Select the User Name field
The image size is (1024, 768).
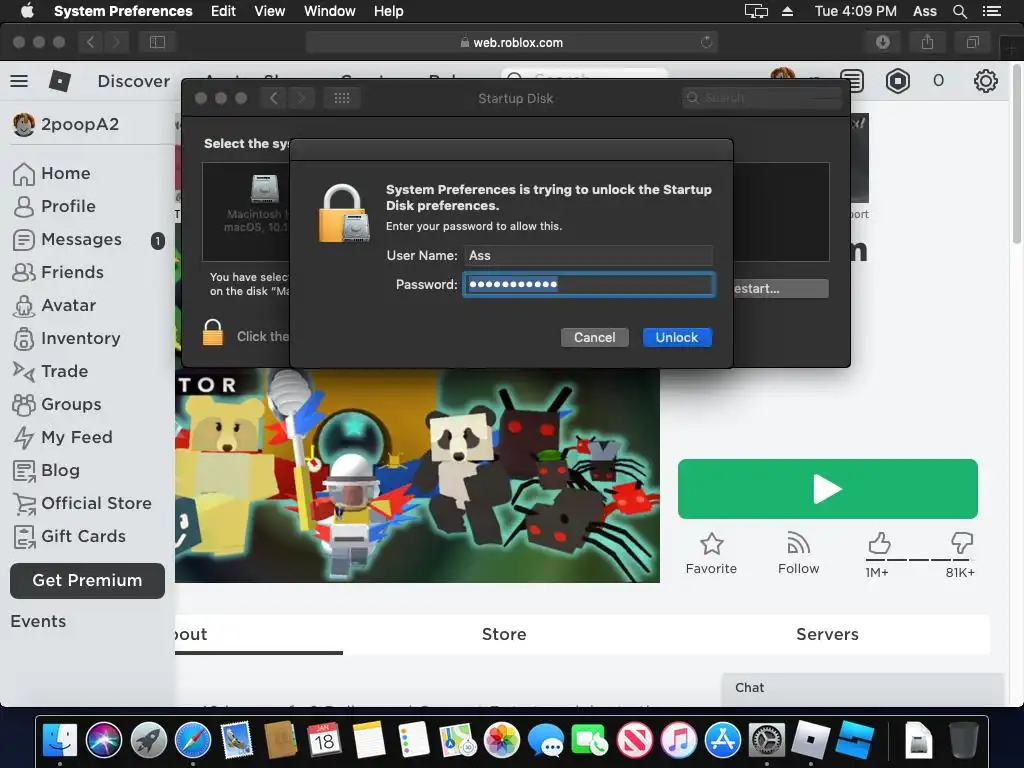click(588, 255)
